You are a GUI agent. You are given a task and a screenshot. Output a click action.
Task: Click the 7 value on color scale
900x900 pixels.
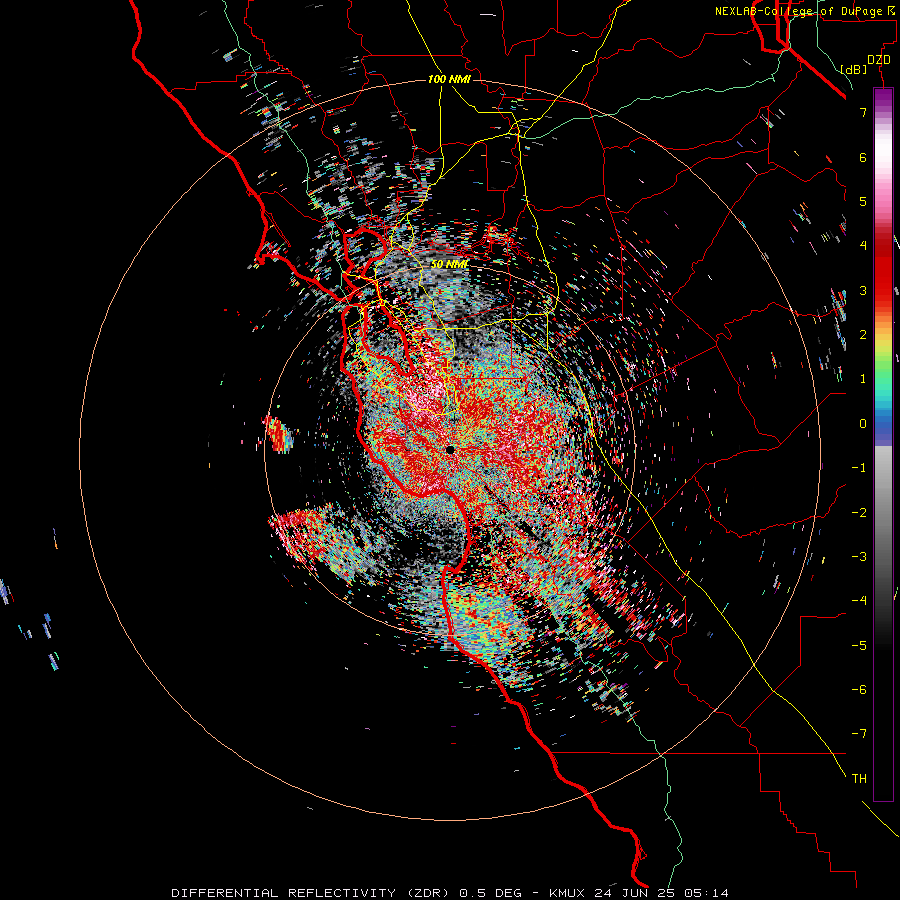[x=863, y=112]
